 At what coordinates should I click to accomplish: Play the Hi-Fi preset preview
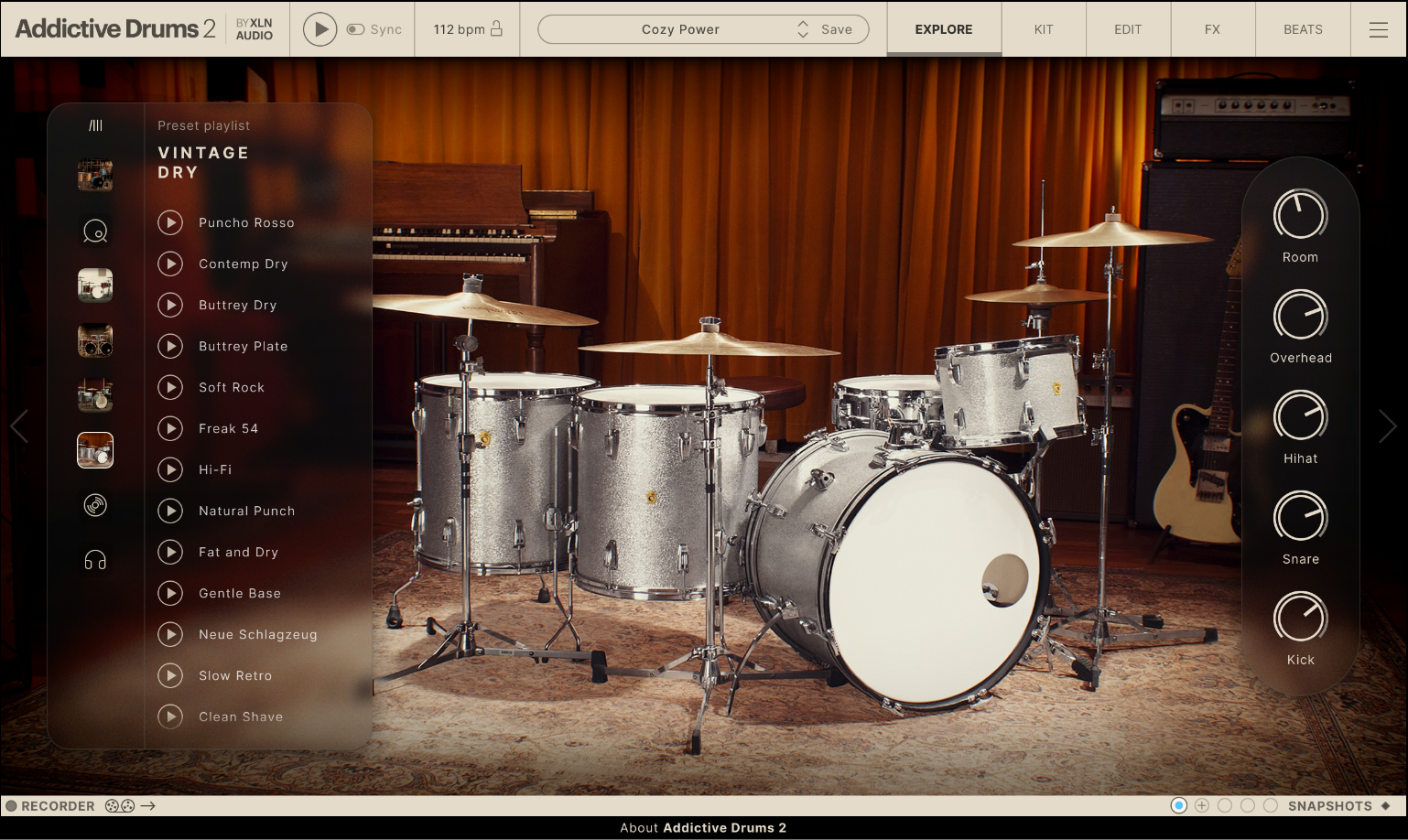170,469
